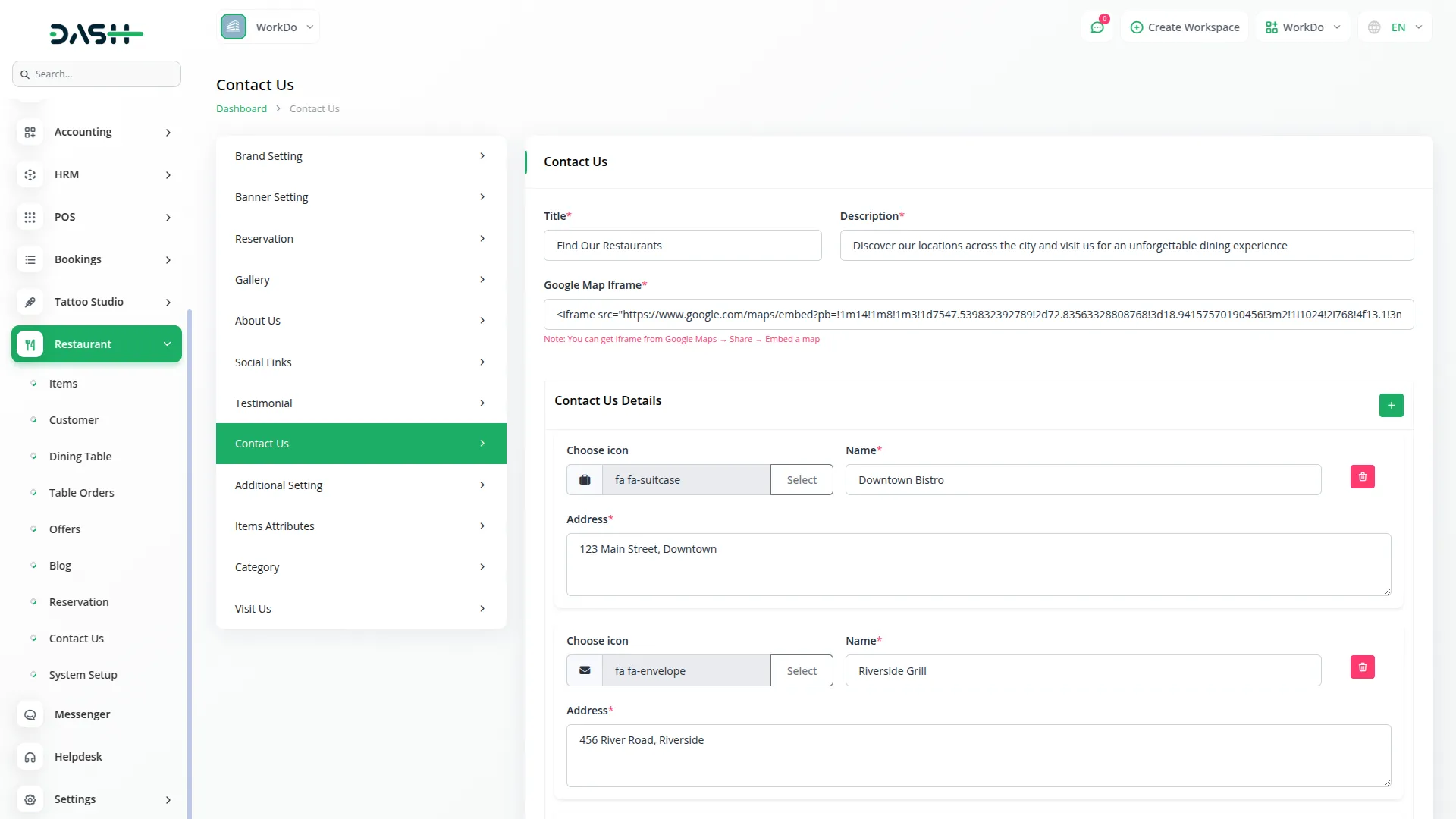Open the Messenger icon in sidebar

pos(30,714)
